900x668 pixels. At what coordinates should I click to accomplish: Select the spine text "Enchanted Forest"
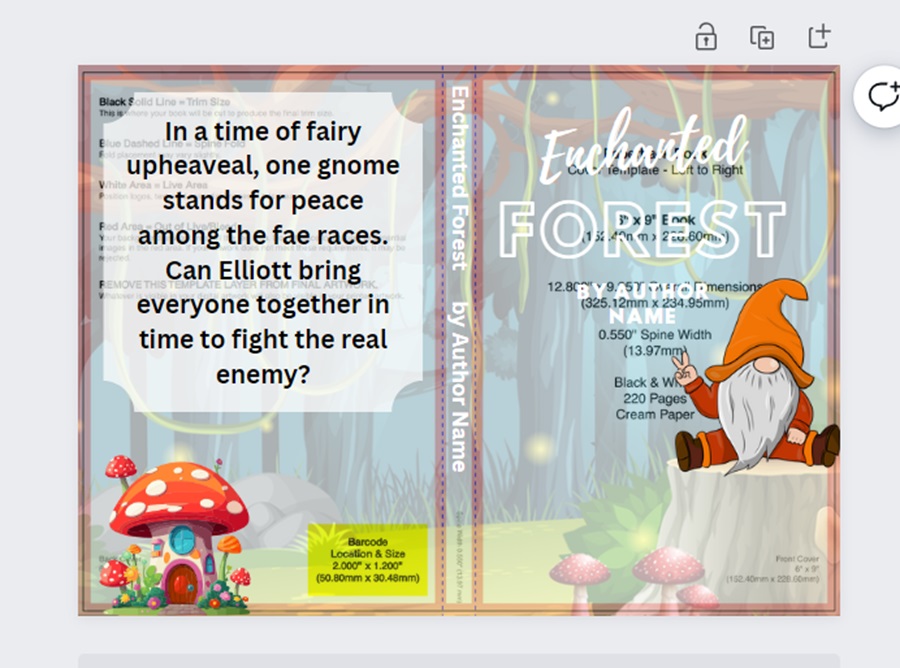(x=459, y=178)
